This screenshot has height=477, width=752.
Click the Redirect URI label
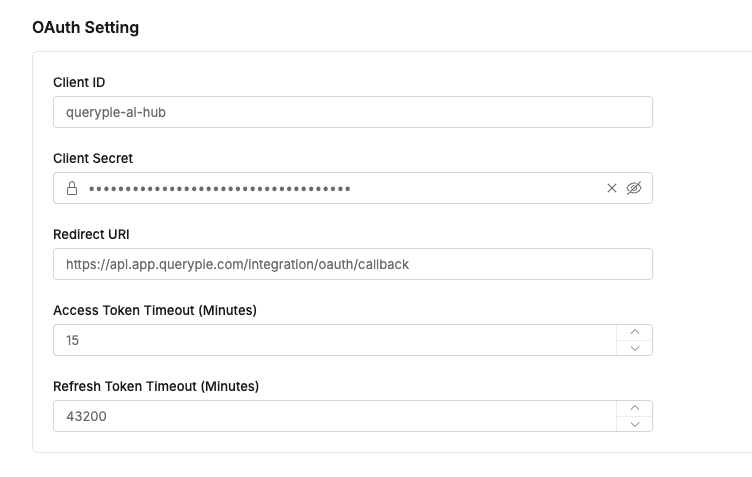tap(91, 234)
